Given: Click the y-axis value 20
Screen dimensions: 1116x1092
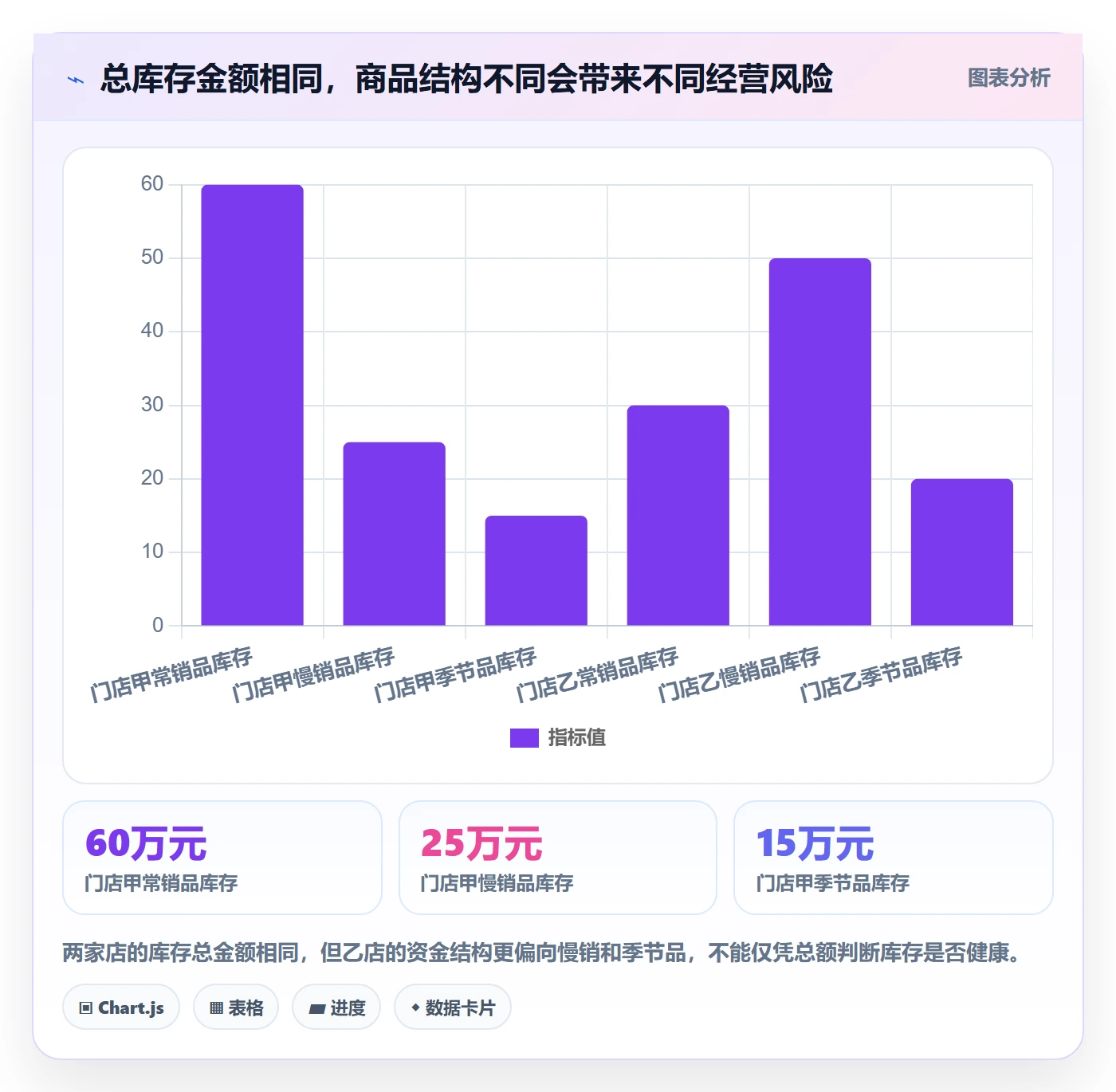Looking at the screenshot, I should coord(151,478).
